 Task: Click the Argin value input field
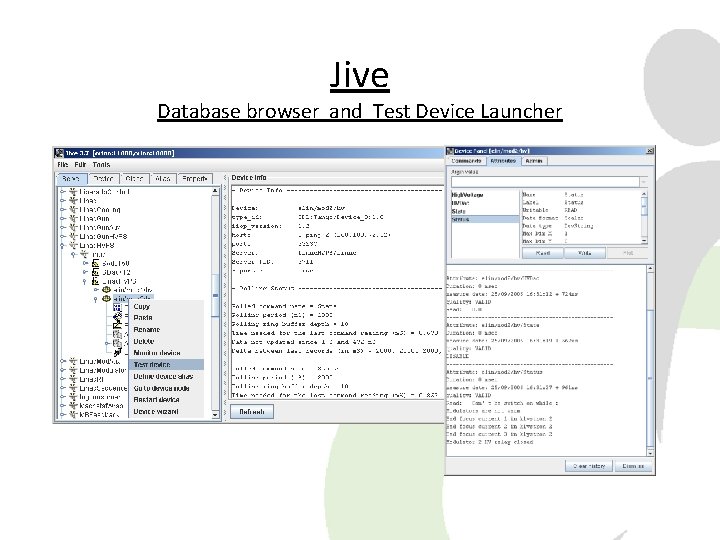click(545, 182)
